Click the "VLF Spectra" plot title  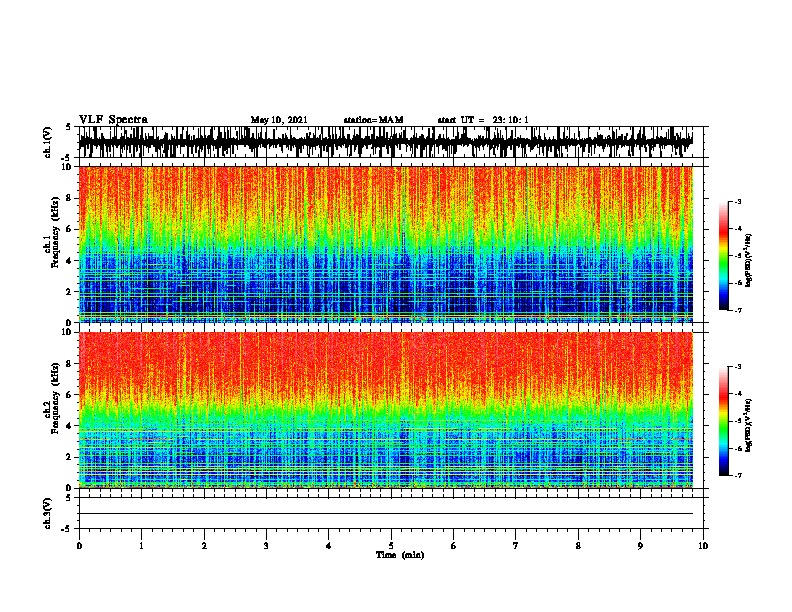point(113,120)
